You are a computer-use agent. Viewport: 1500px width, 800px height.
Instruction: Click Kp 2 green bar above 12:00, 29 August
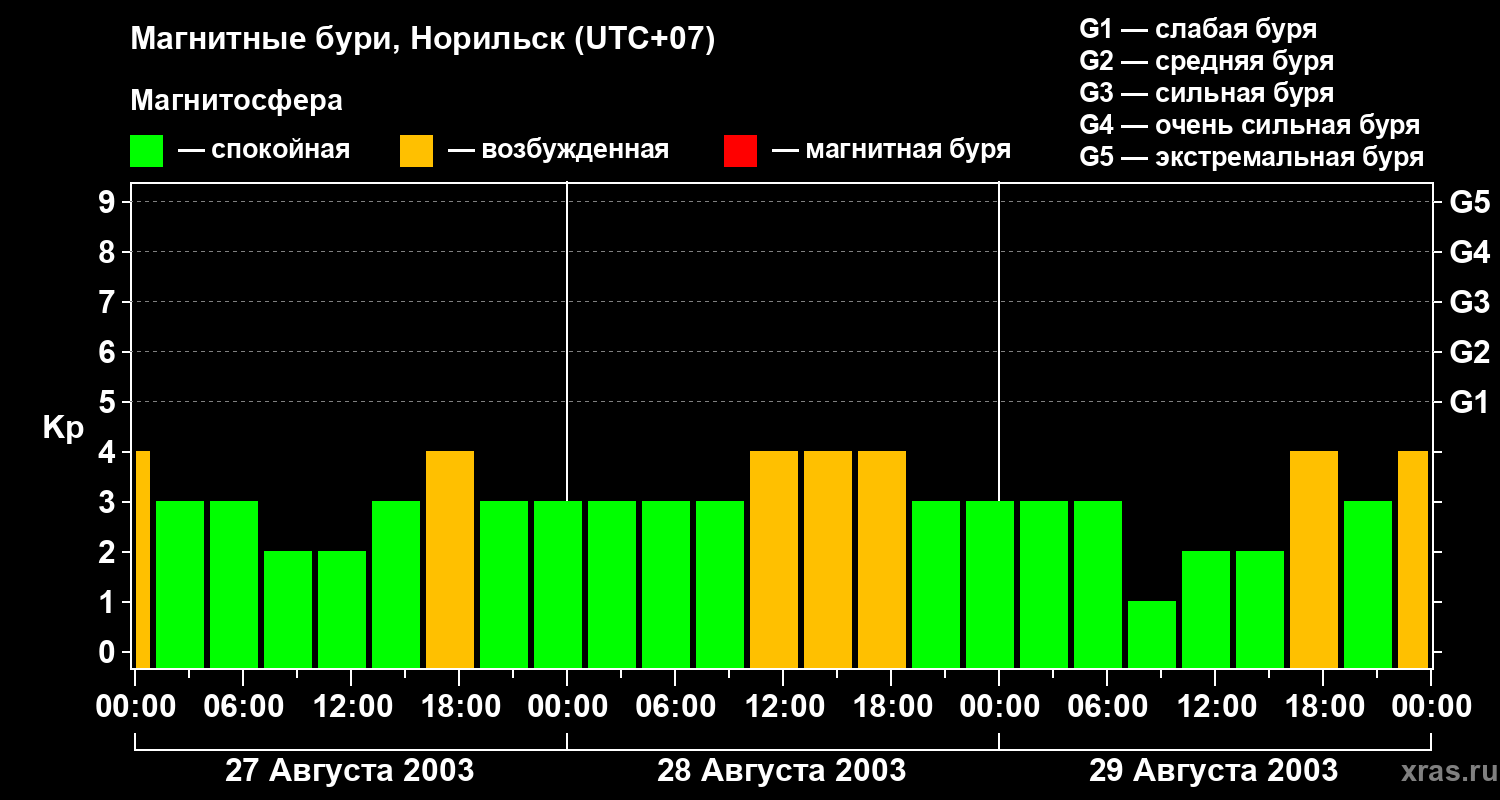click(1206, 609)
